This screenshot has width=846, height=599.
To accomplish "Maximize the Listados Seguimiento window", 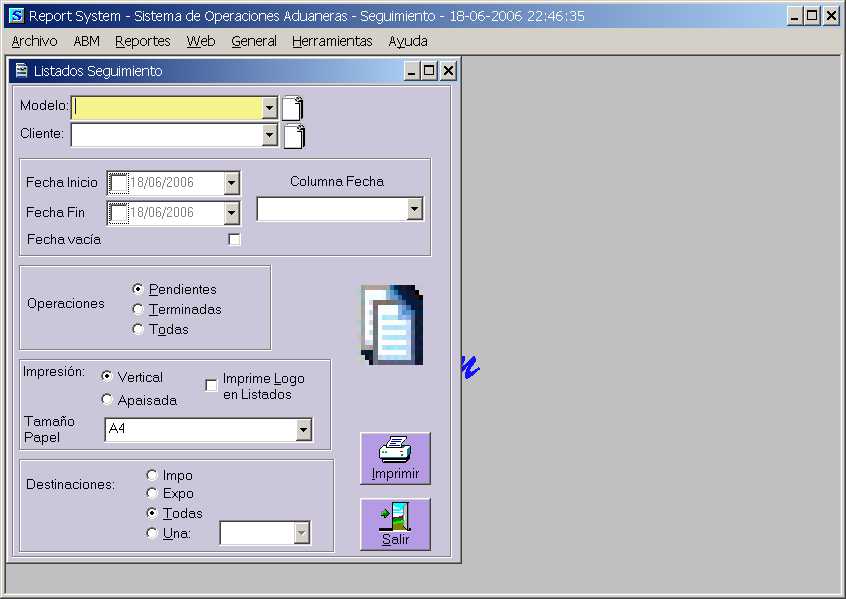I will [429, 71].
